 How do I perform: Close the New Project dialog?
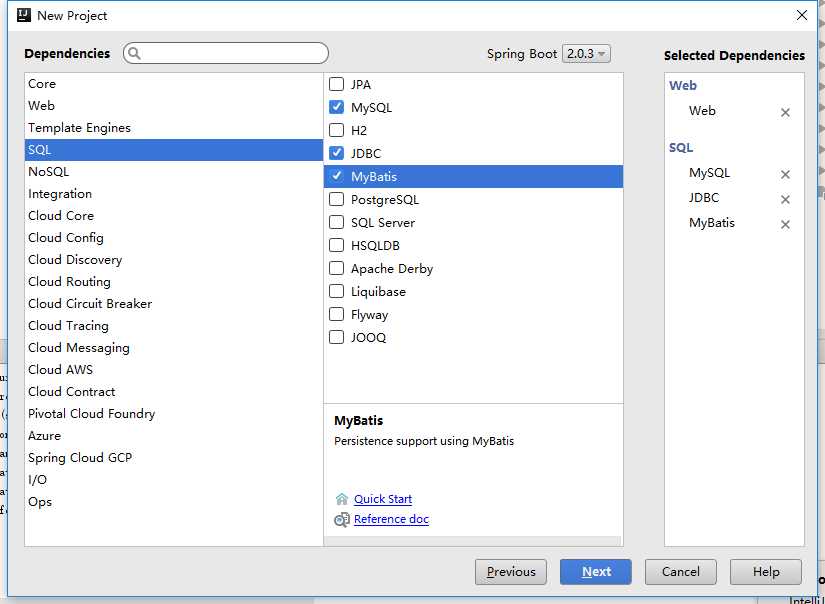pyautogui.click(x=801, y=15)
